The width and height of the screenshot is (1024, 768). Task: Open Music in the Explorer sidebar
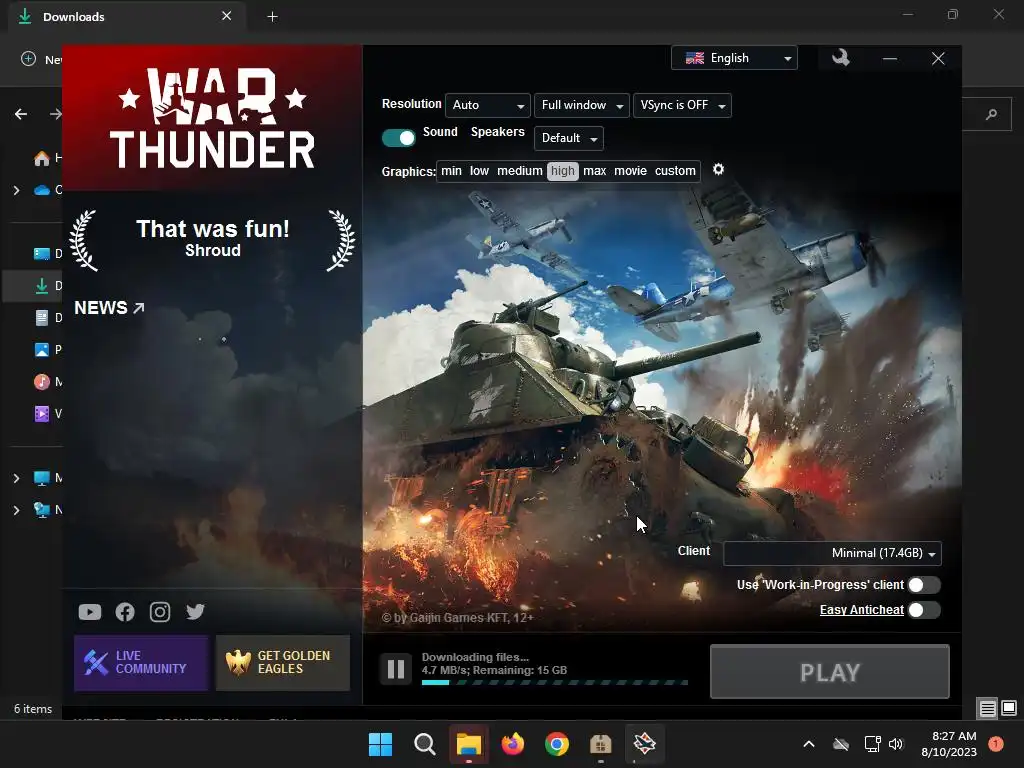[x=48, y=382]
